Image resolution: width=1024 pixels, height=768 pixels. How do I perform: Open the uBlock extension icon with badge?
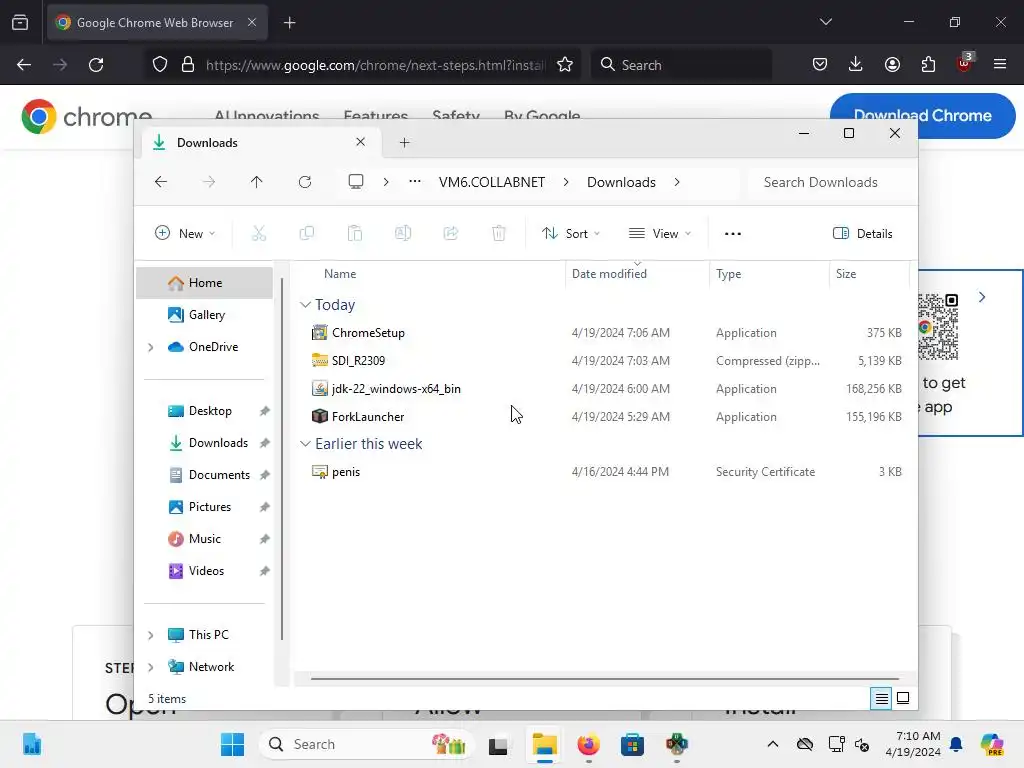click(x=964, y=63)
